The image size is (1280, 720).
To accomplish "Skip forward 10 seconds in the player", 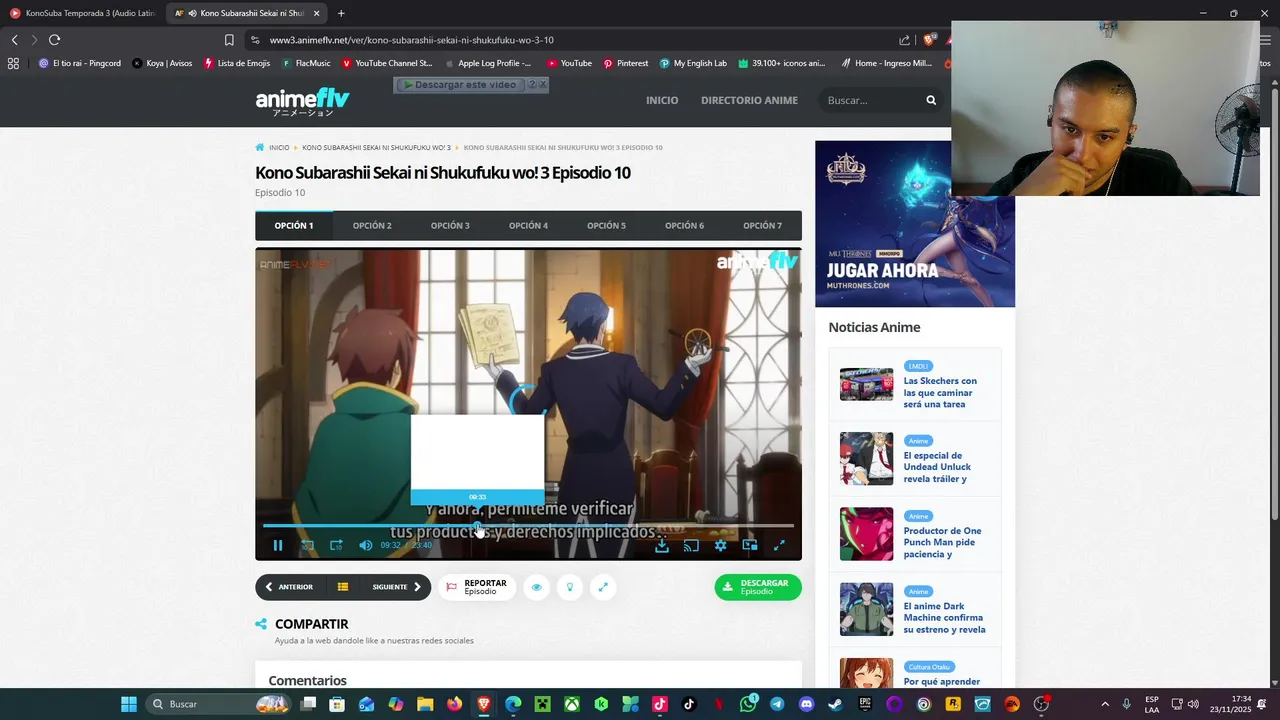I will (336, 545).
